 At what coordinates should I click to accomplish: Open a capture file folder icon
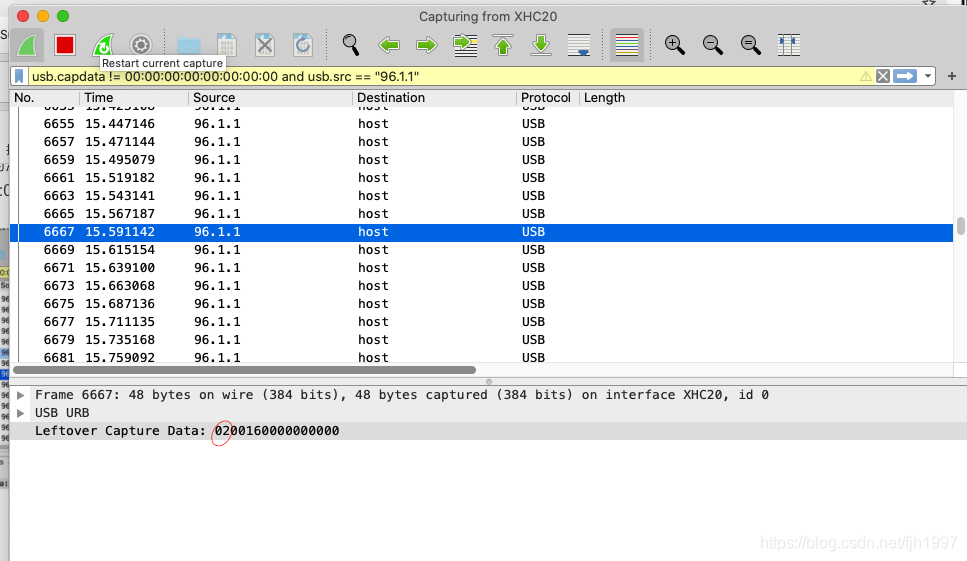tap(189, 45)
